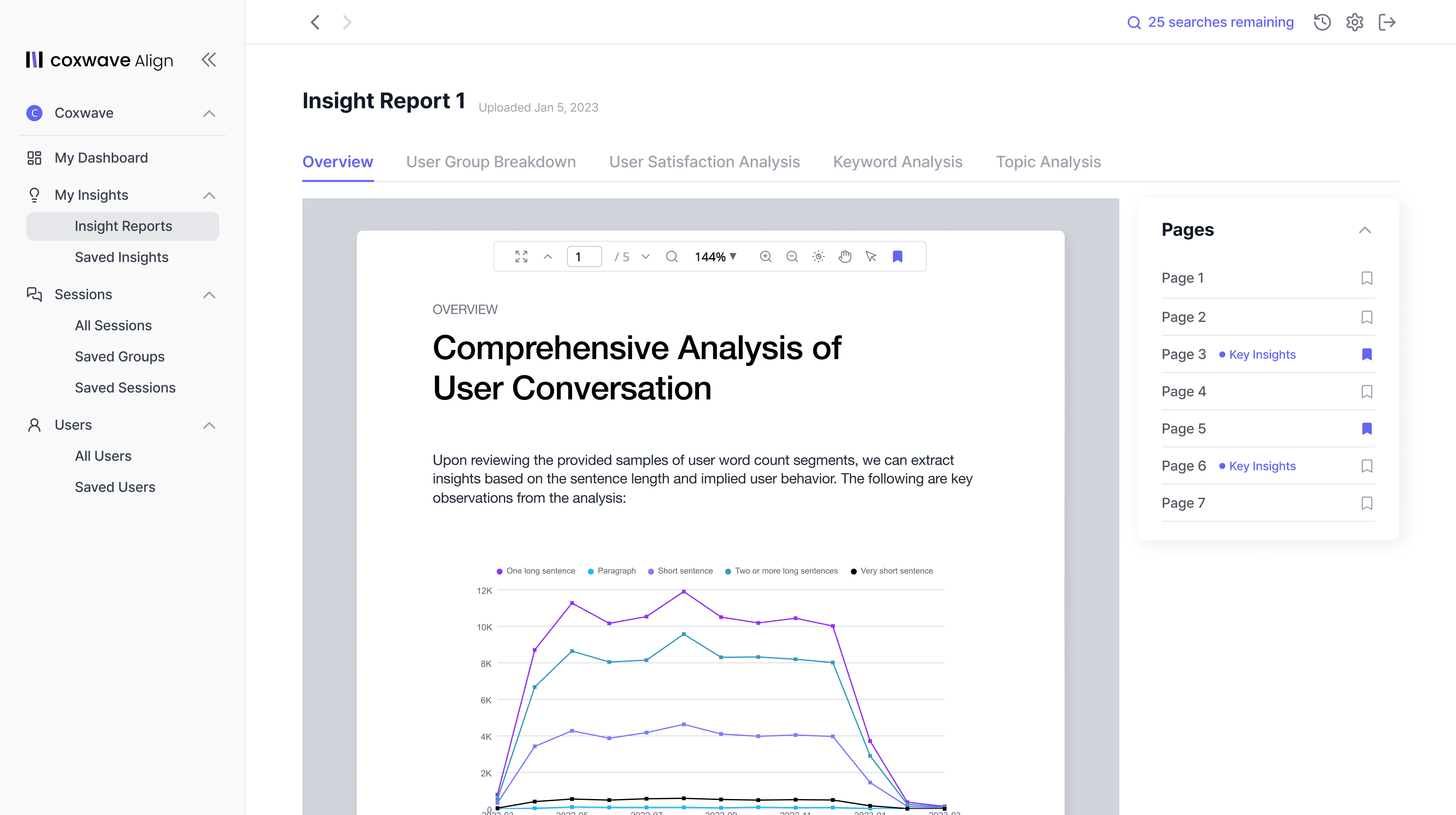The height and width of the screenshot is (815, 1456).
Task: Bookmark Page 4
Action: (1367, 392)
